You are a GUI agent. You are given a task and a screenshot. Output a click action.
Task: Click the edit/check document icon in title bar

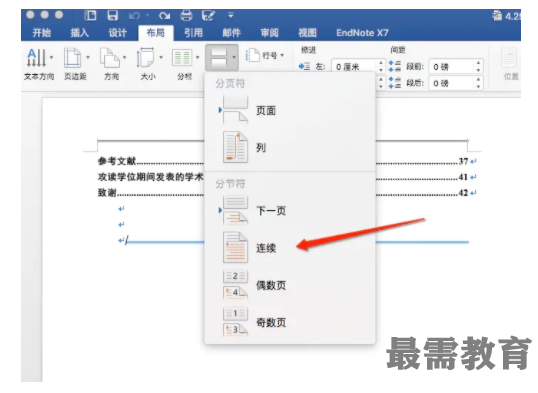[208, 15]
